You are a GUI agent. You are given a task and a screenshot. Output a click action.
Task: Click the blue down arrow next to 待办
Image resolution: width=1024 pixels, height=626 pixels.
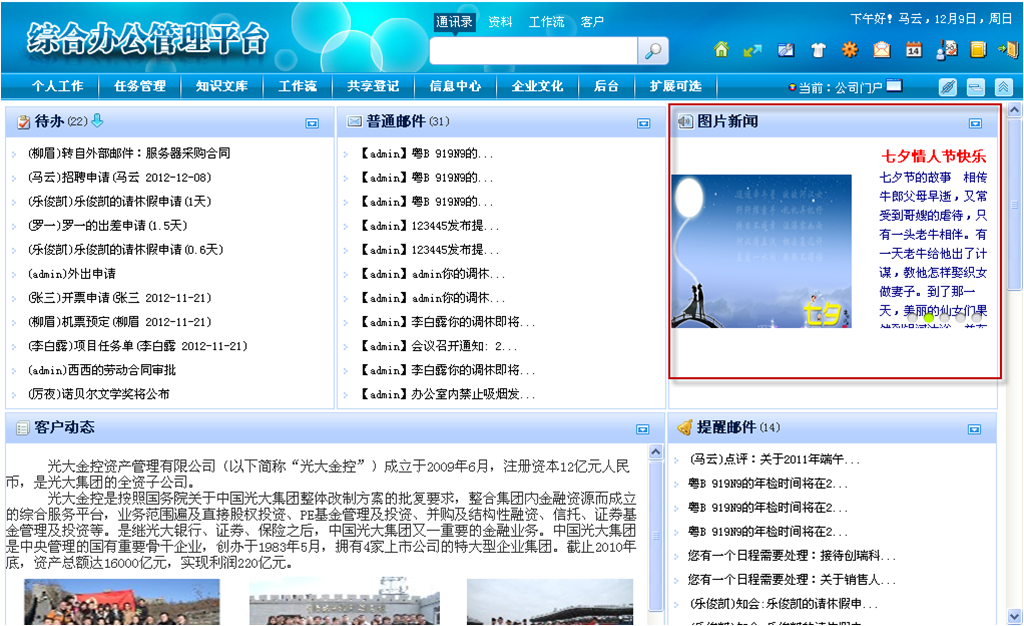pyautogui.click(x=97, y=120)
